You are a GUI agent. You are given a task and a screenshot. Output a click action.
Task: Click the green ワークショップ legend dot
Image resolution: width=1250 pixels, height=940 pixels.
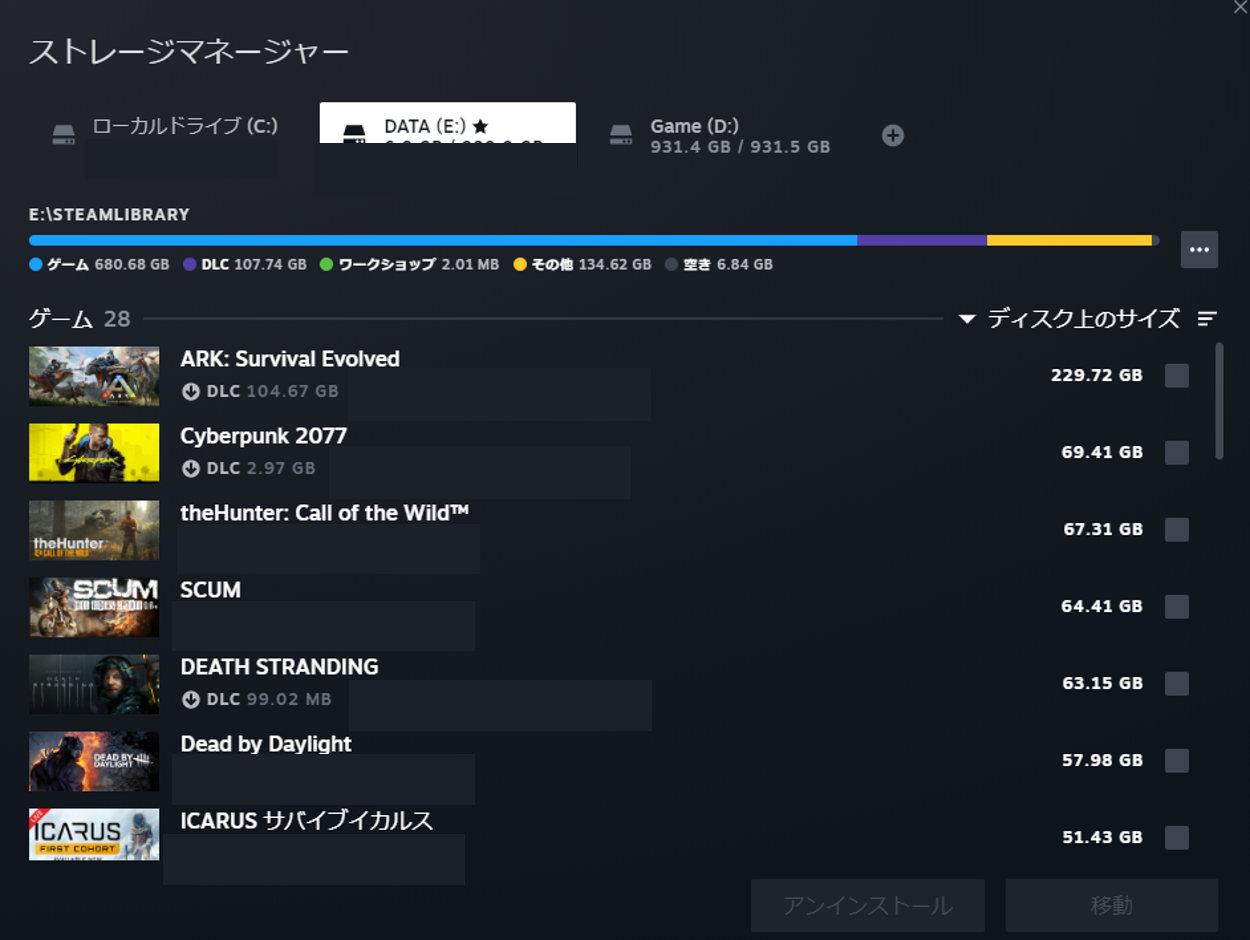pos(326,265)
